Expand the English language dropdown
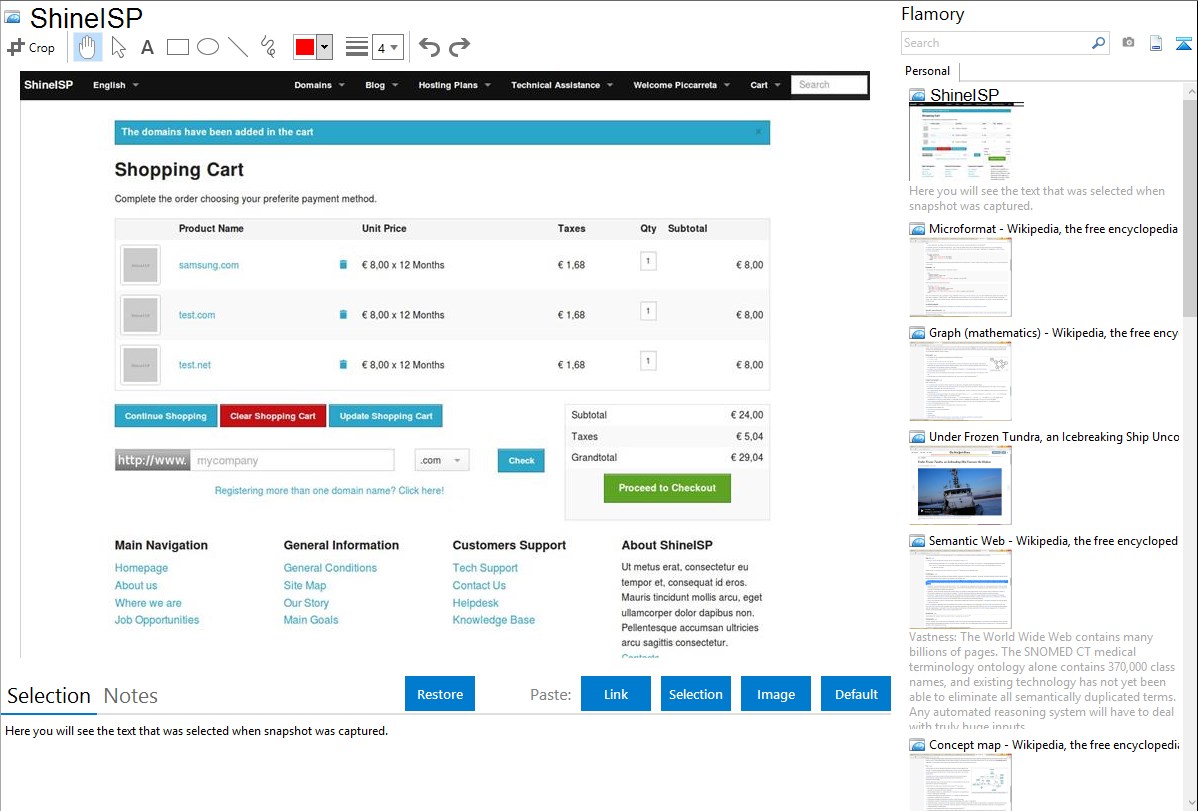The height and width of the screenshot is (811, 1198). click(116, 85)
